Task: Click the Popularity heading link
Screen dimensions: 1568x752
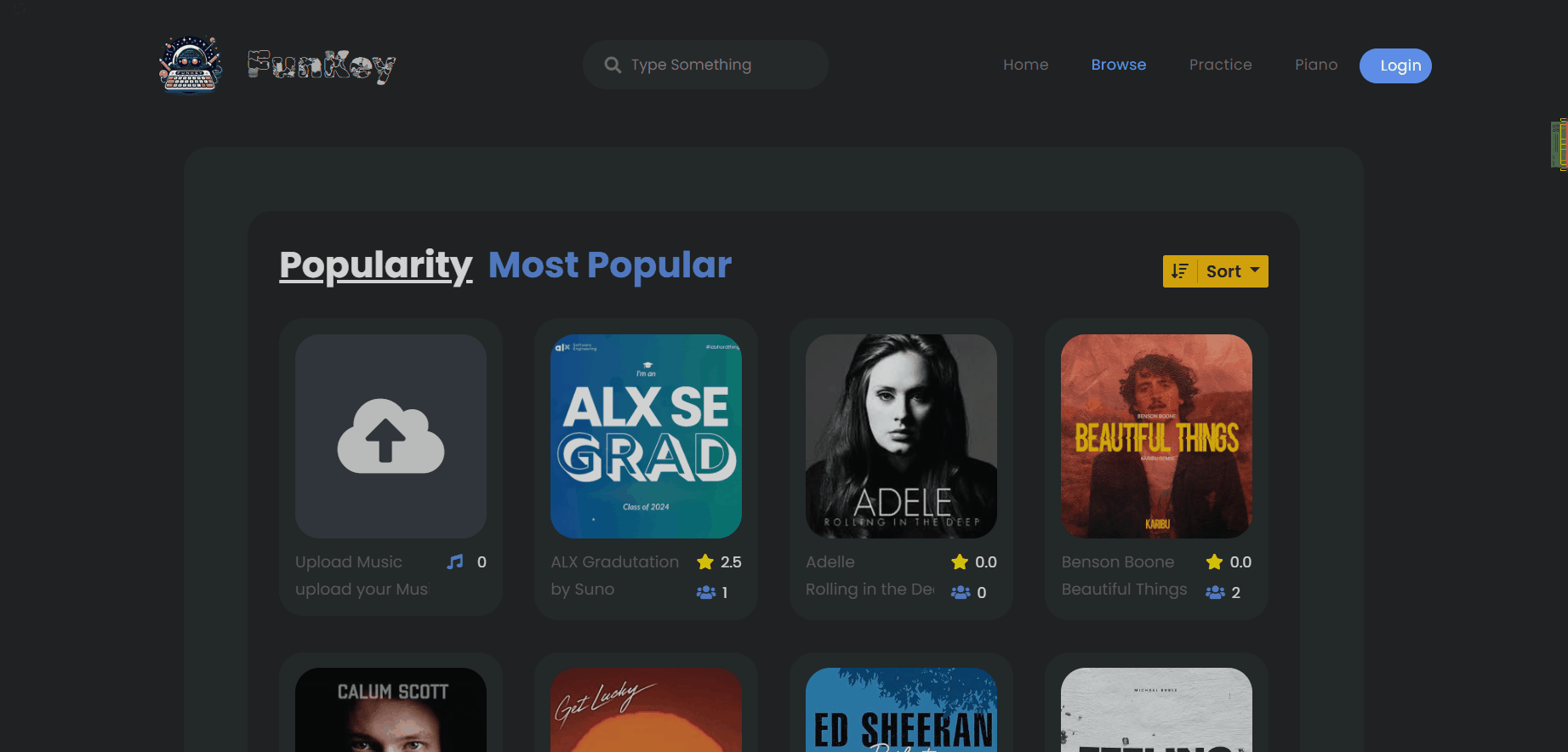Action: click(x=375, y=265)
